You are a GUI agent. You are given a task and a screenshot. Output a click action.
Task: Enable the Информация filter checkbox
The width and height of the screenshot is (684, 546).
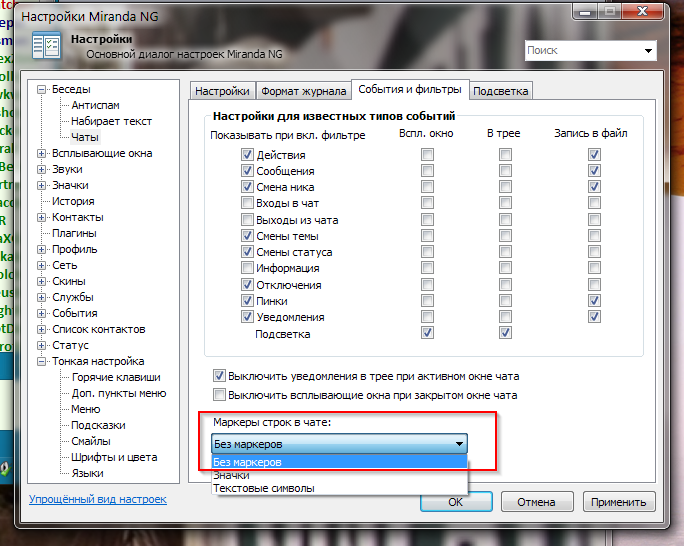(x=247, y=267)
